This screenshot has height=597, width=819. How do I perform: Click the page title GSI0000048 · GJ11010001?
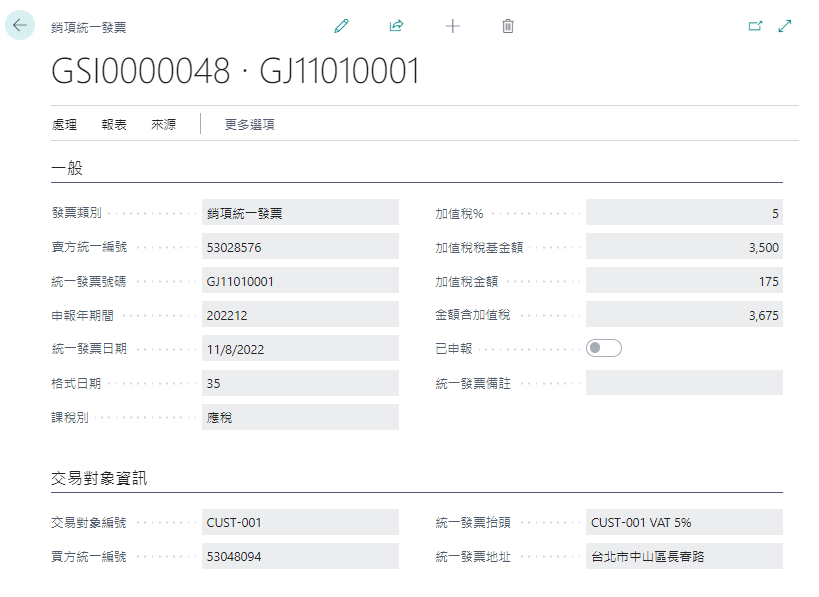pyautogui.click(x=236, y=71)
